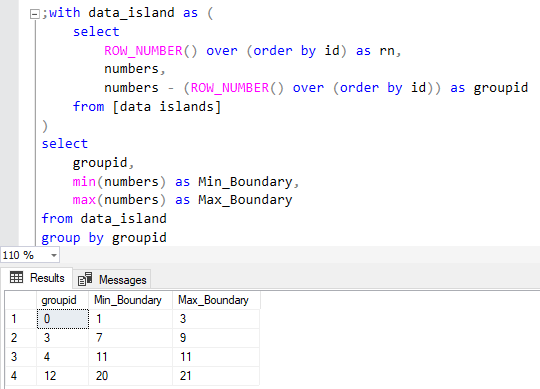The image size is (540, 389).
Task: Click groupid cell with value 12
Action: (x=63, y=376)
